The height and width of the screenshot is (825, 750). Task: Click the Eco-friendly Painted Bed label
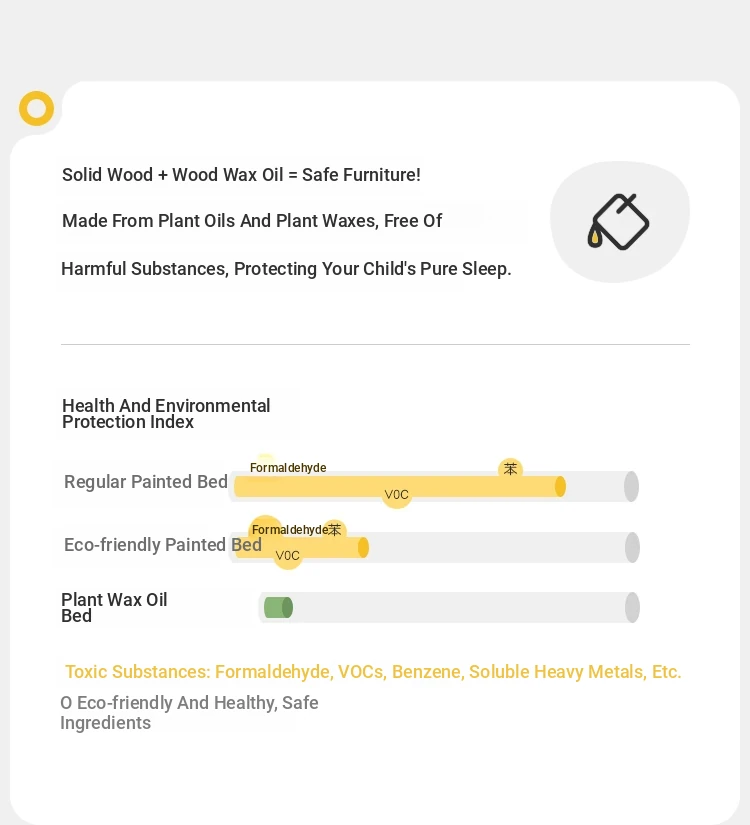163,545
